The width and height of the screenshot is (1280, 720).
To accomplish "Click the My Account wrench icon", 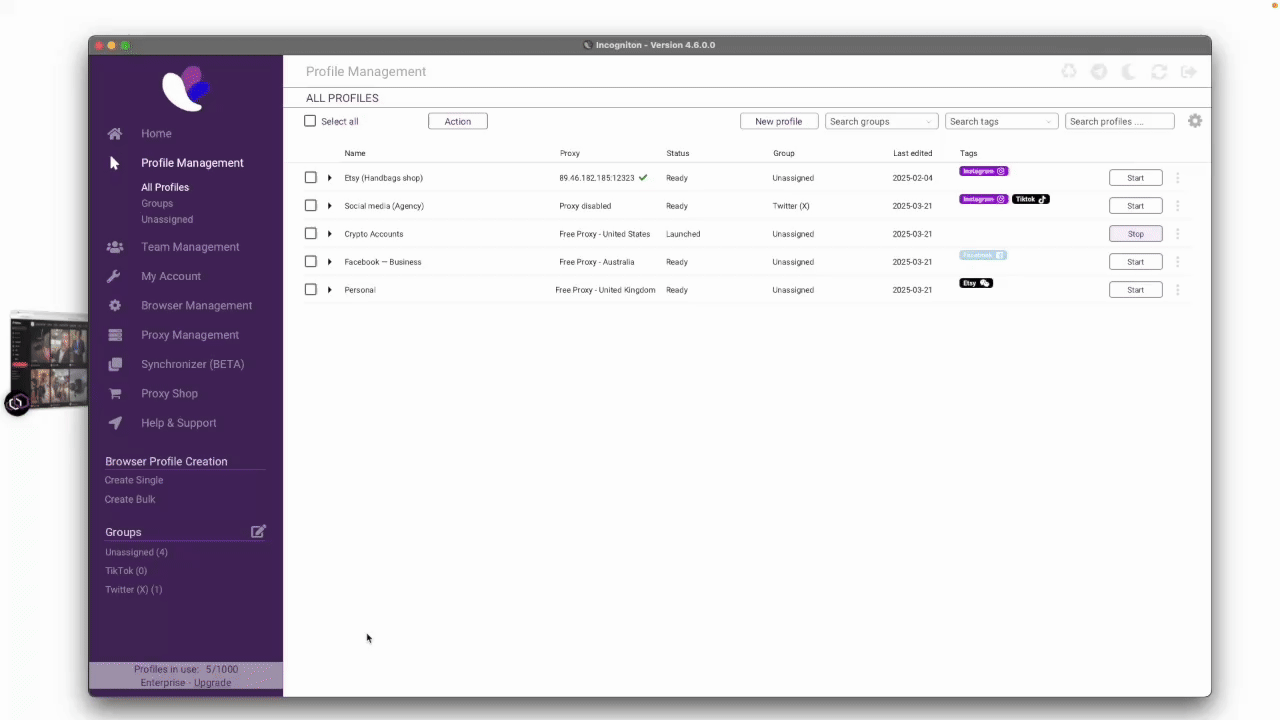I will coord(115,276).
